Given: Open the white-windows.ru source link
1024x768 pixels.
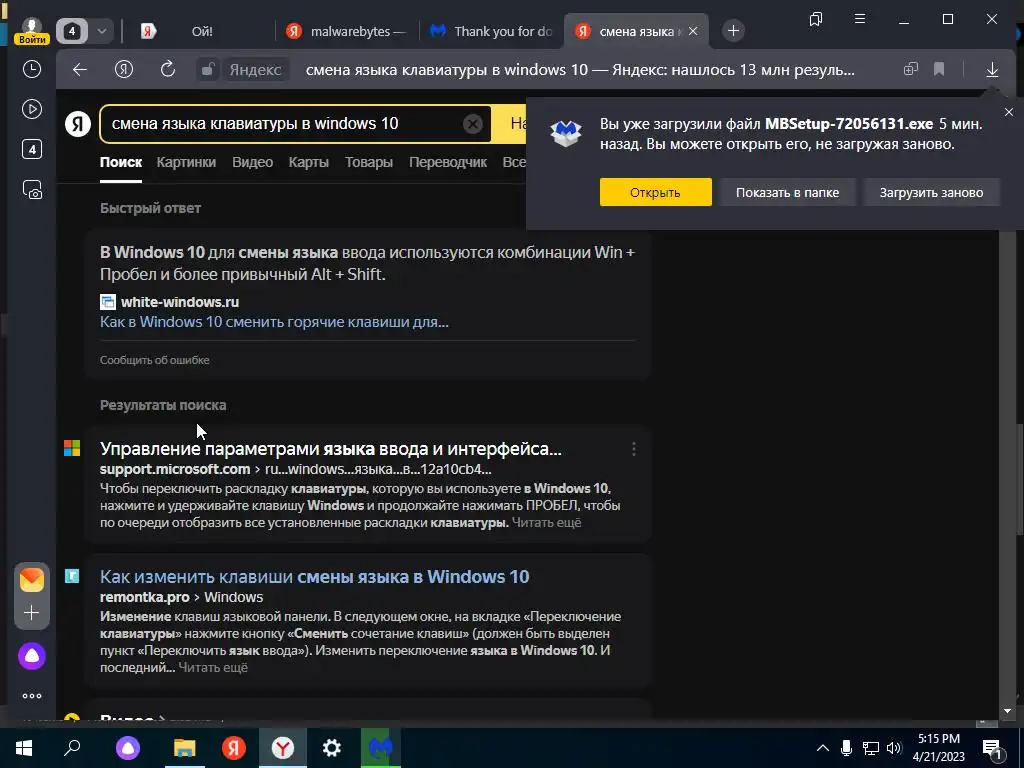Looking at the screenshot, I should (180, 302).
